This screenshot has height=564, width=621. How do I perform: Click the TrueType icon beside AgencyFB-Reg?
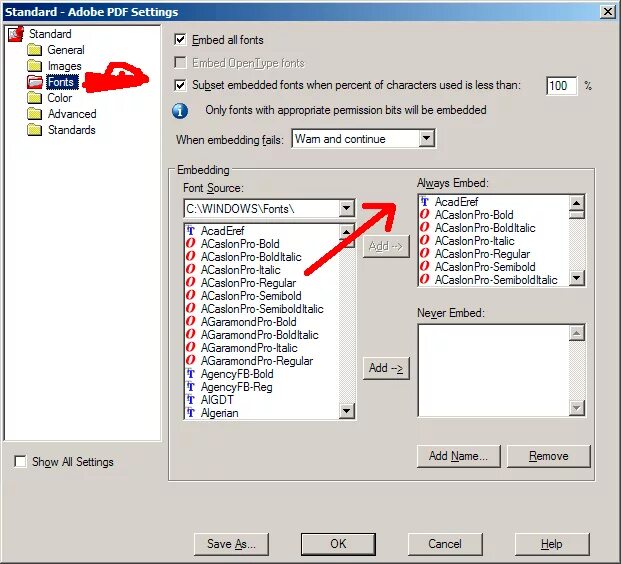point(191,387)
